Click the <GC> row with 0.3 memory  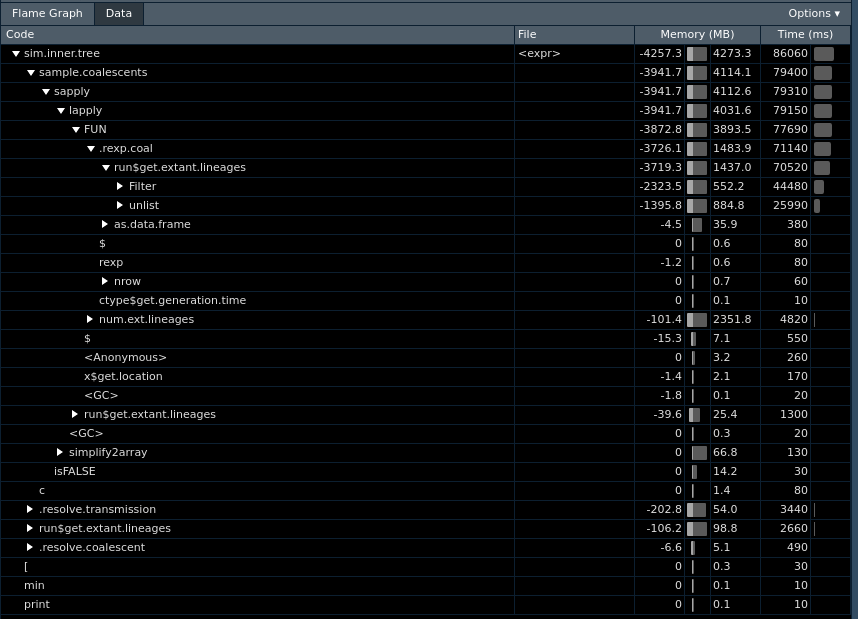426,433
